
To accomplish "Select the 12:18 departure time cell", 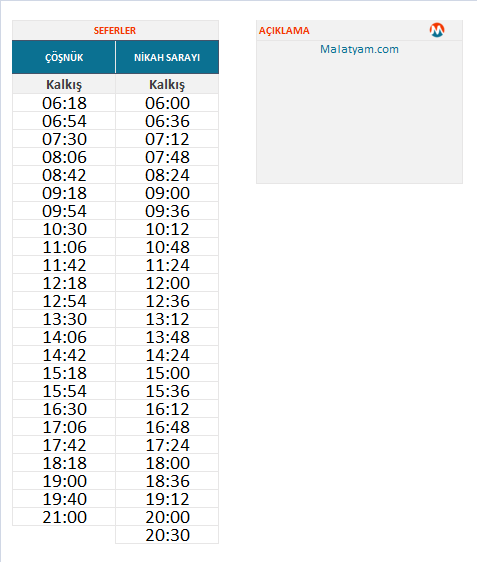I will (64, 283).
